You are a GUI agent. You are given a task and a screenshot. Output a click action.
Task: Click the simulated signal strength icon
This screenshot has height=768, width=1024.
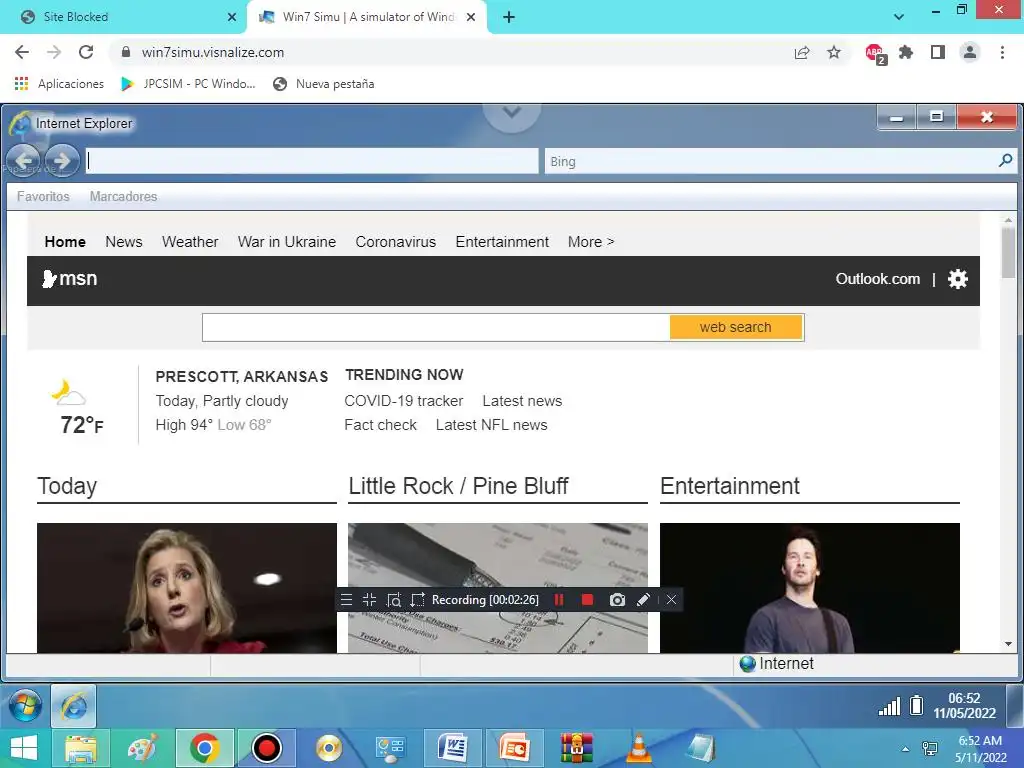(889, 707)
